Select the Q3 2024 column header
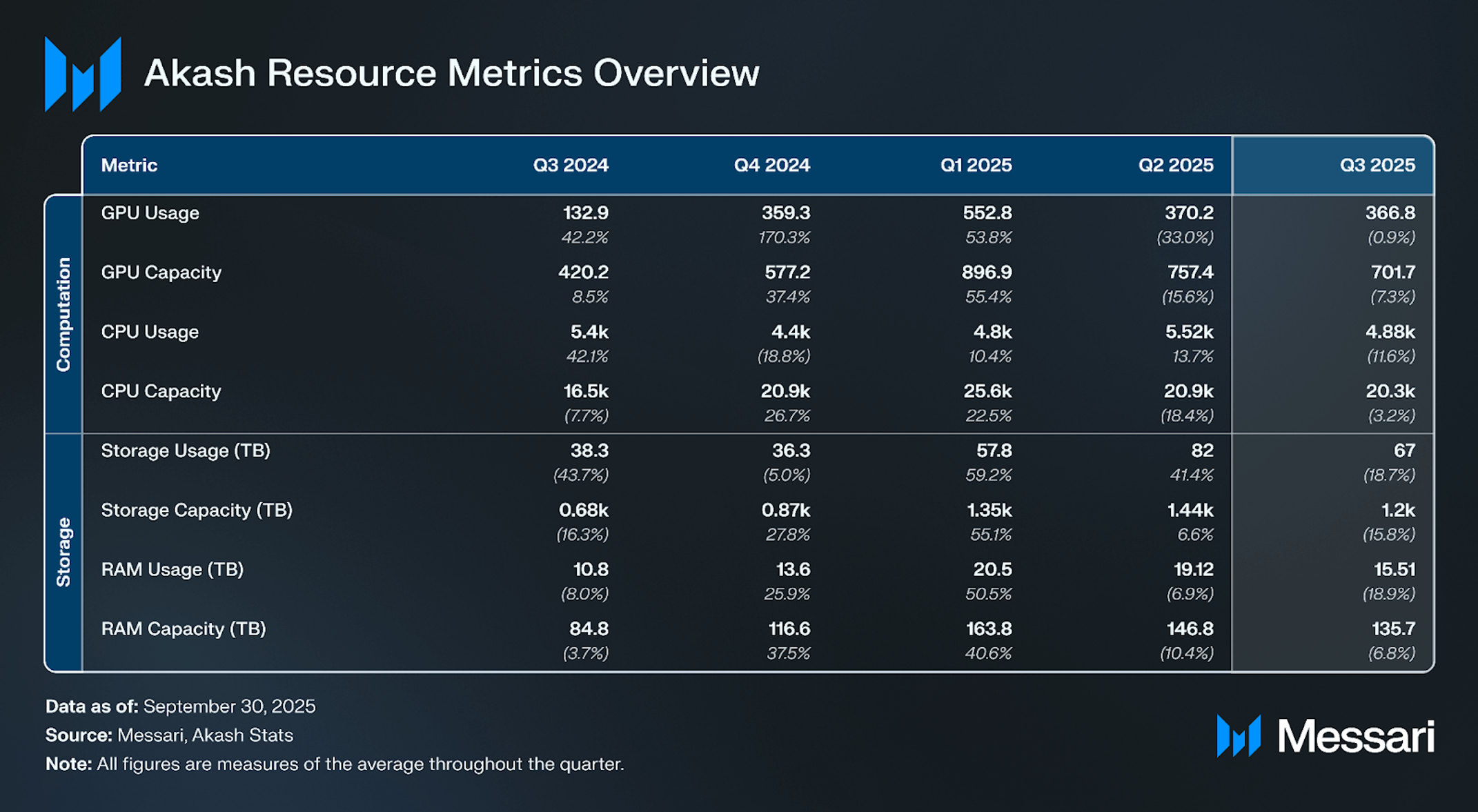This screenshot has width=1478, height=812. (x=570, y=166)
